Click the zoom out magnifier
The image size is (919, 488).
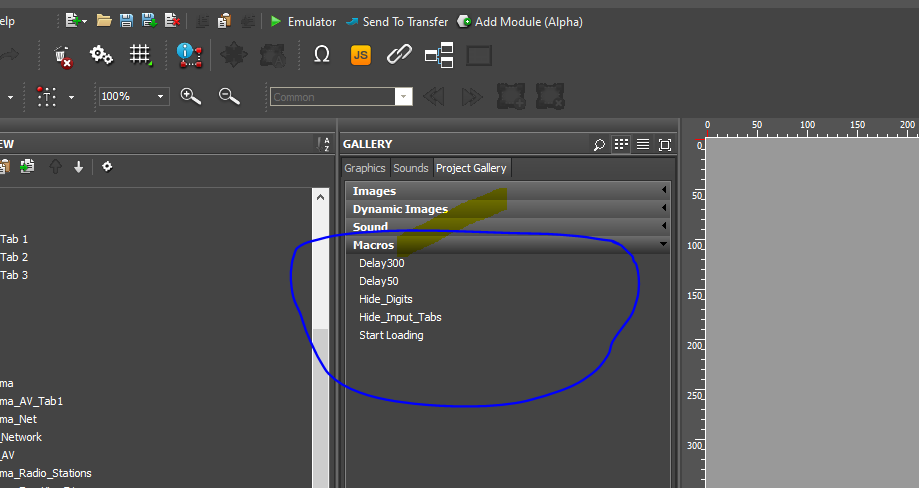(229, 96)
